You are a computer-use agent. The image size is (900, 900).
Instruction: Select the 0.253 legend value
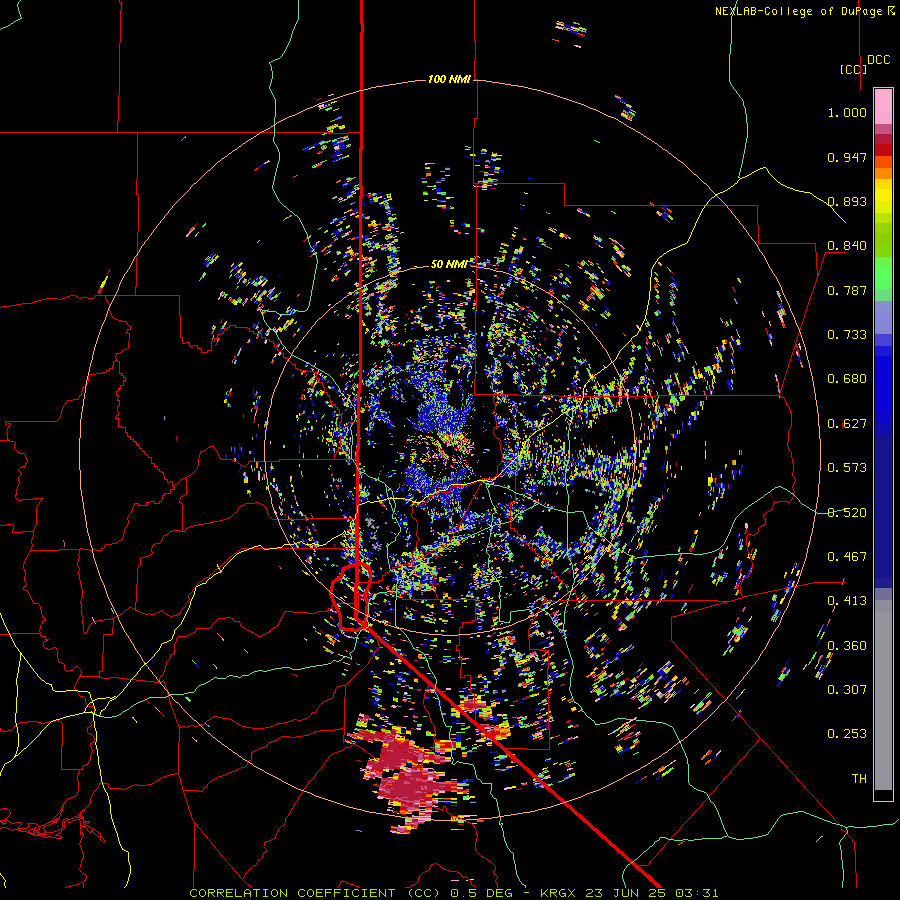(x=847, y=734)
